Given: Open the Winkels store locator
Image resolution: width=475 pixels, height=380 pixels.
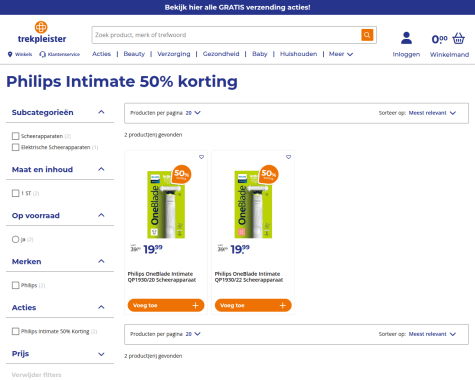Looking at the screenshot, I should point(20,54).
